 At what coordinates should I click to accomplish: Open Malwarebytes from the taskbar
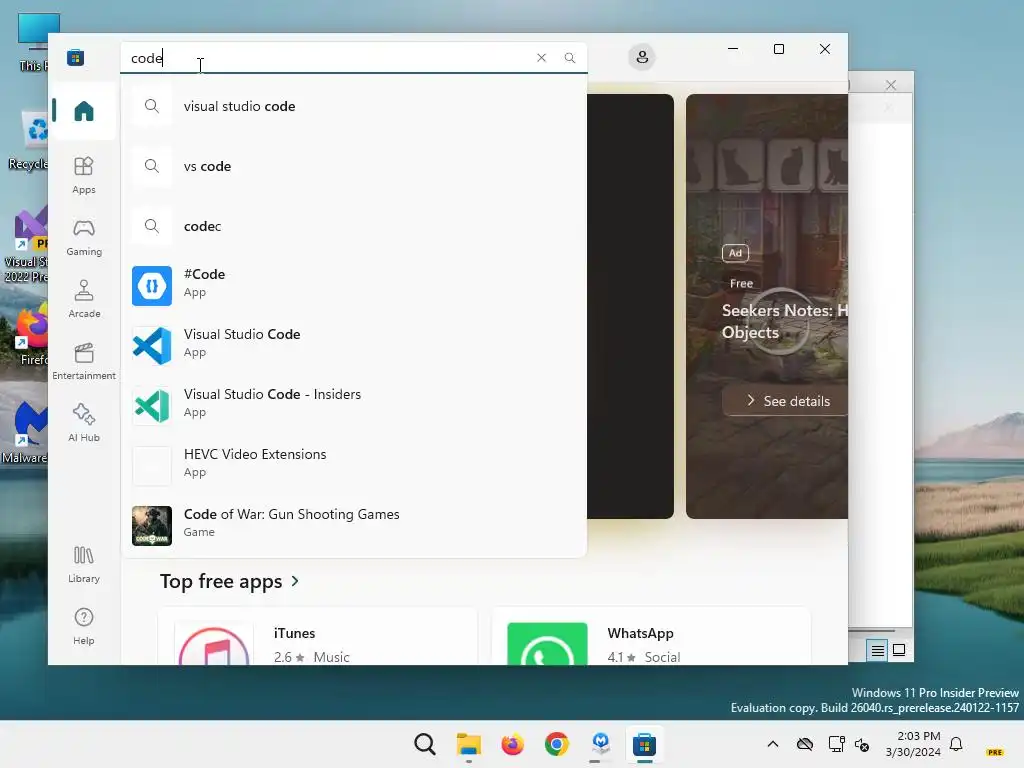[x=600, y=744]
